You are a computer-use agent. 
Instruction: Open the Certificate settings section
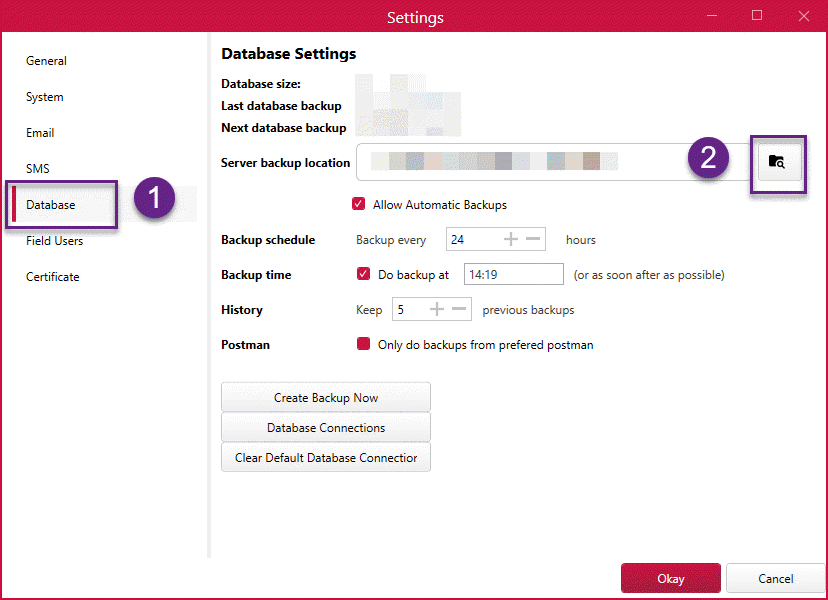pos(53,277)
